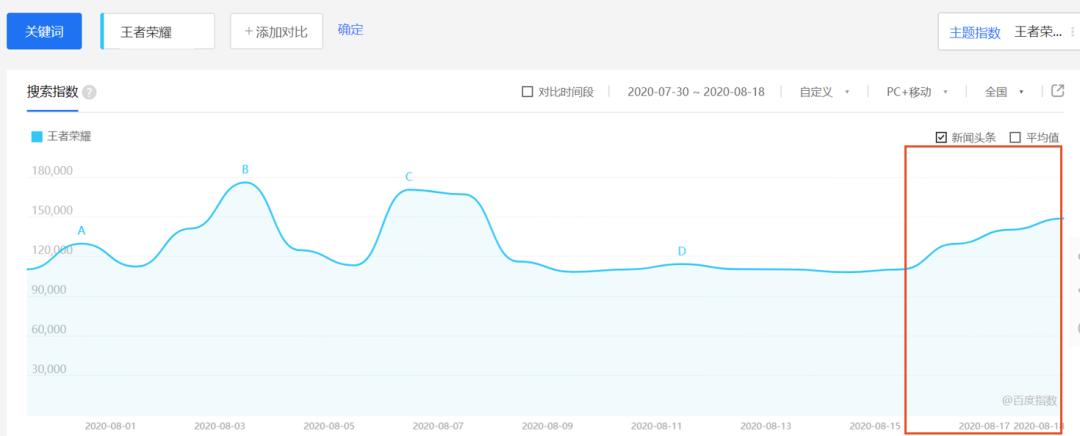This screenshot has height=436, width=1080.
Task: Expand the 全国 region dropdown
Action: click(1004, 92)
